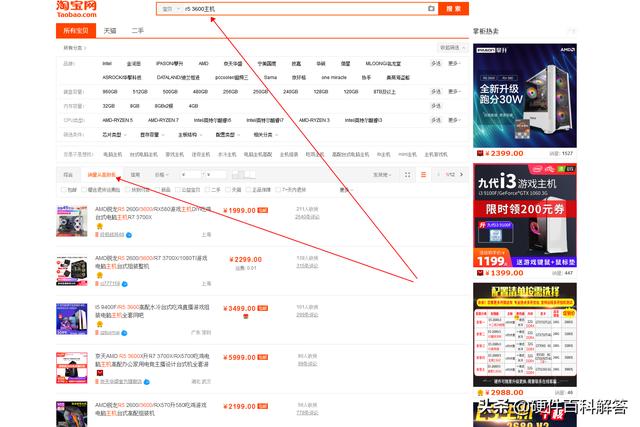Toggle the first checkbox 包邮
Viewport: 640px width, 427px height.
point(64,190)
